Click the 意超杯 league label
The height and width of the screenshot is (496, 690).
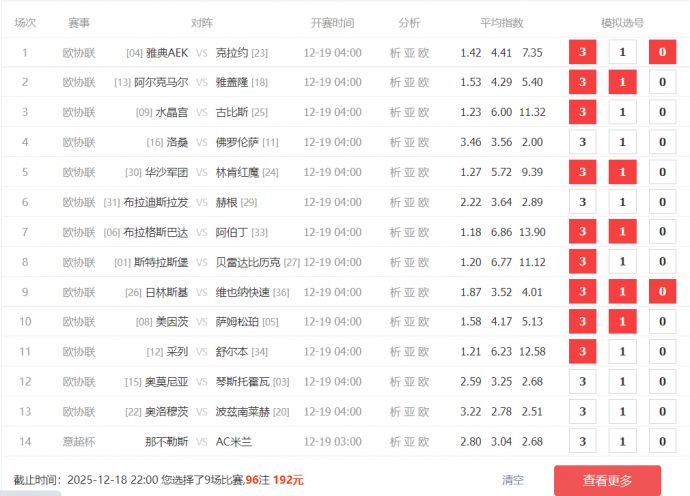[x=78, y=442]
